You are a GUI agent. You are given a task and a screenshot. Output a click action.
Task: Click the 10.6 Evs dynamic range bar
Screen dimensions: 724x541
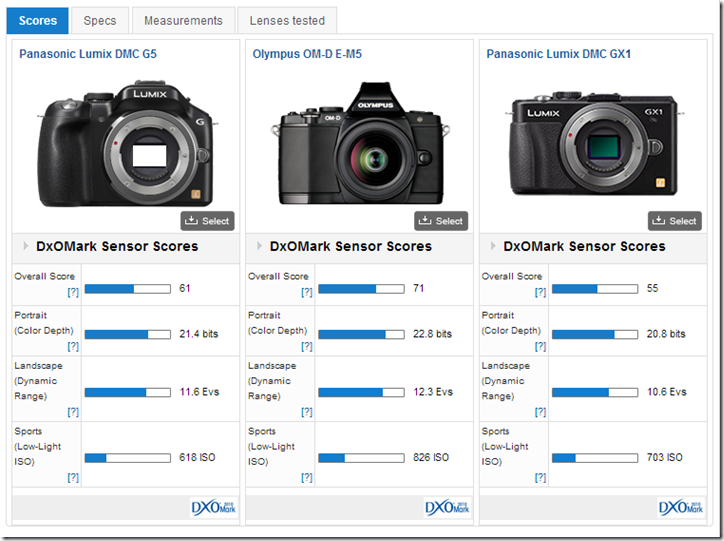click(x=595, y=392)
